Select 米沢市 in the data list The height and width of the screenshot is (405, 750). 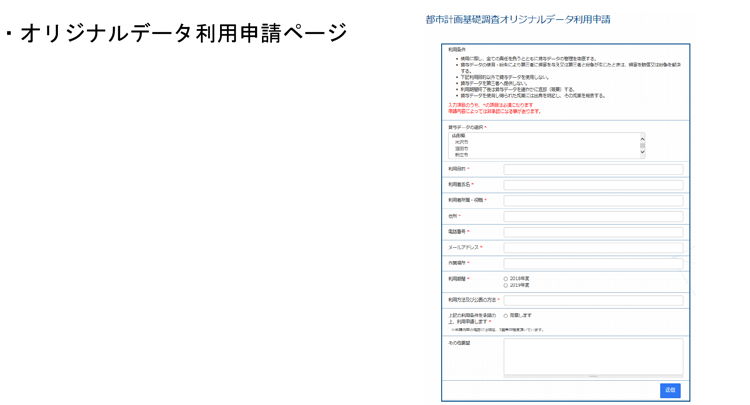[462, 142]
